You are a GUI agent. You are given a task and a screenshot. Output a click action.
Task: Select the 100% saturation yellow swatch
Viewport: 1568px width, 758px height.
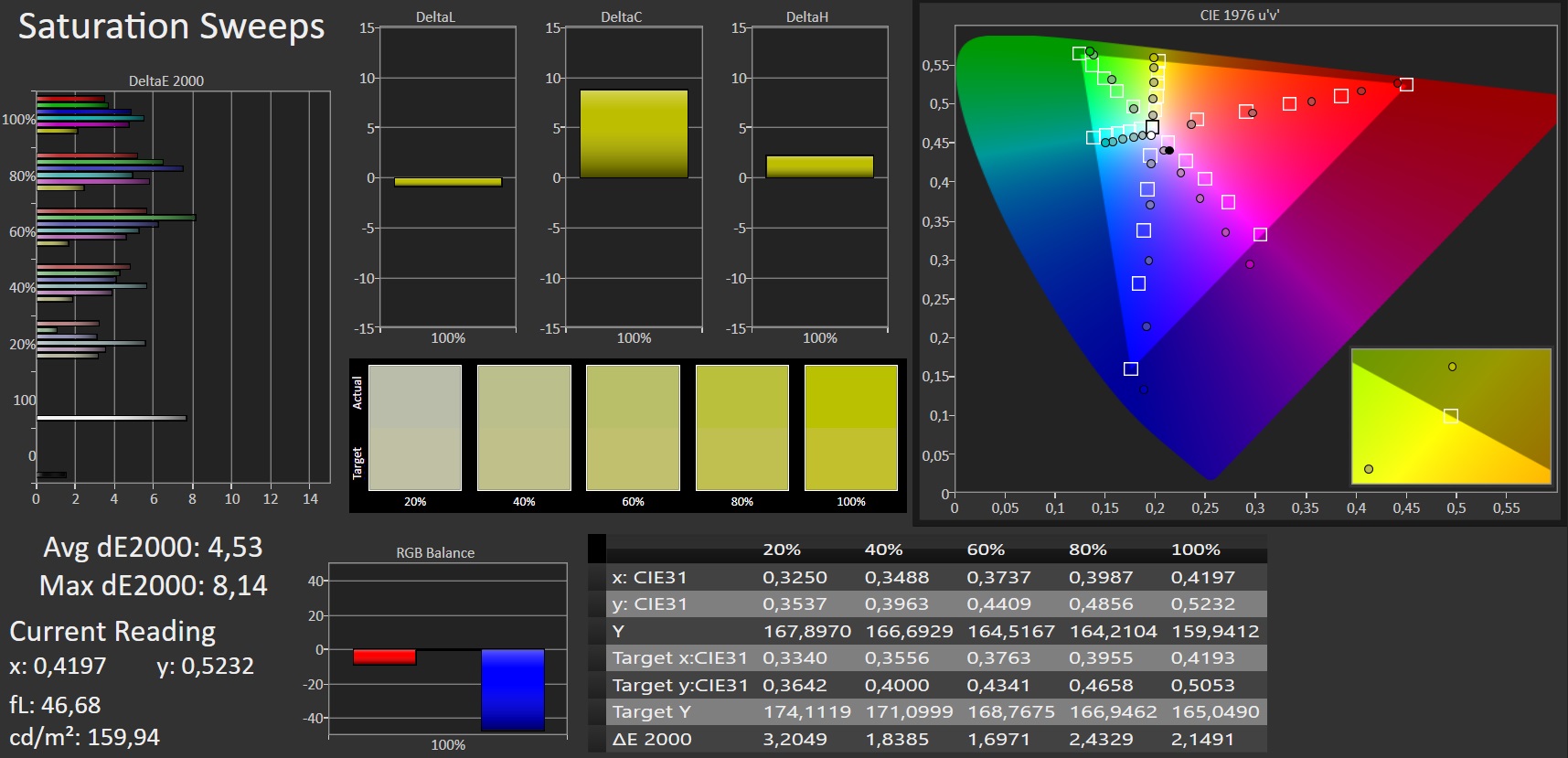point(850,427)
